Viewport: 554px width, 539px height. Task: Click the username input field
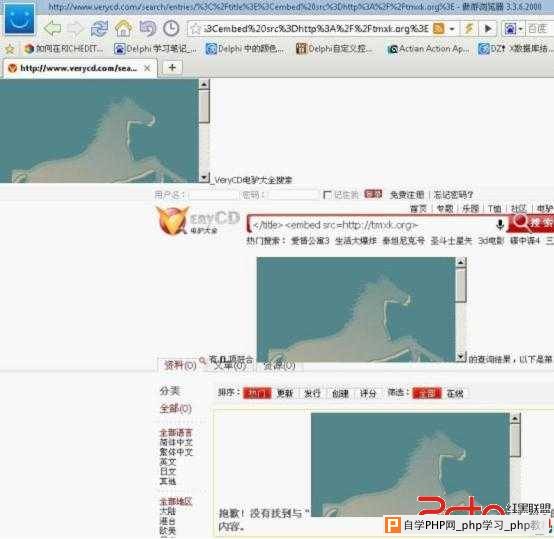pyautogui.click(x=213, y=195)
